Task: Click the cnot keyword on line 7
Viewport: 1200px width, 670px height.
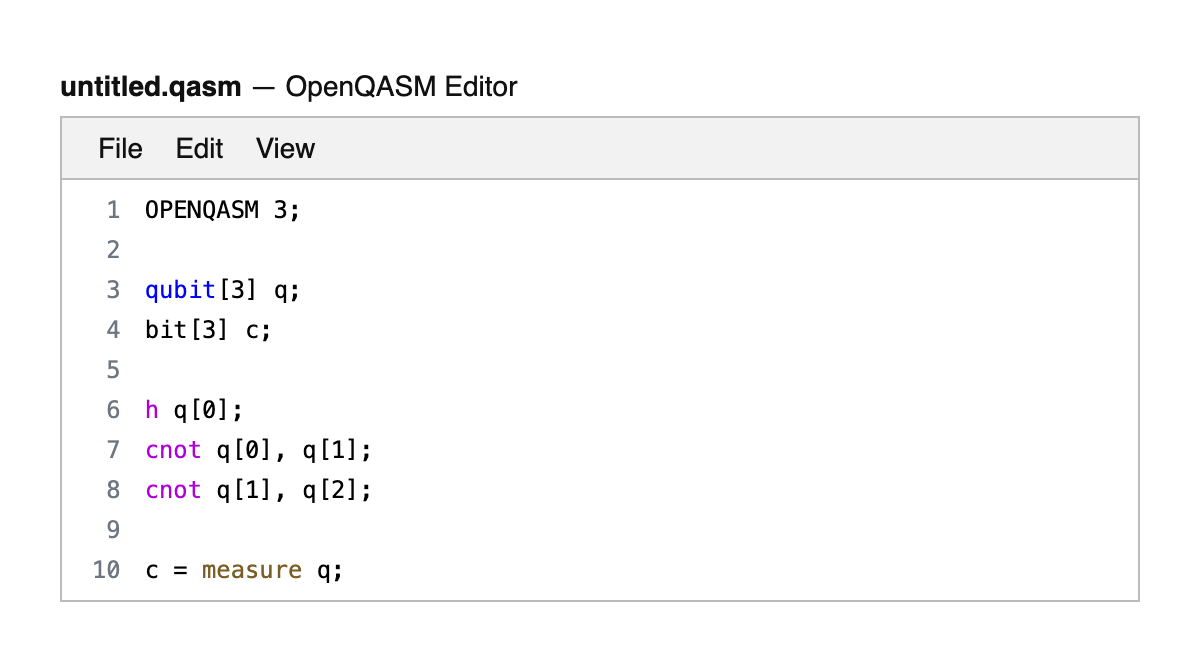Action: [x=173, y=450]
